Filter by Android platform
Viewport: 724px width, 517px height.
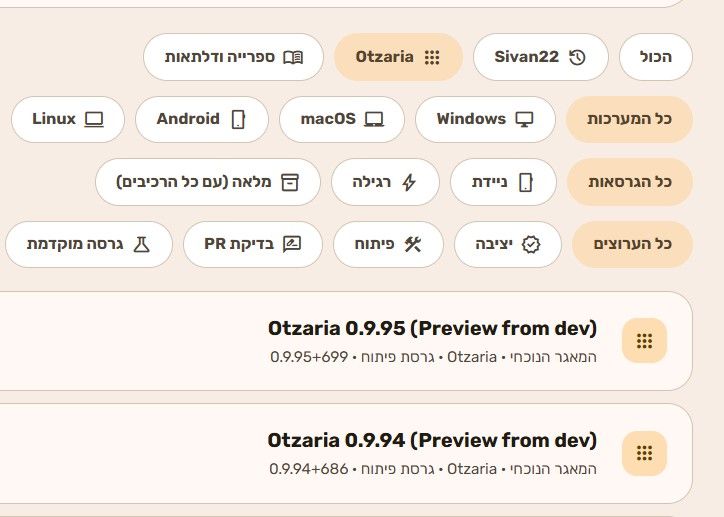[x=202, y=119]
